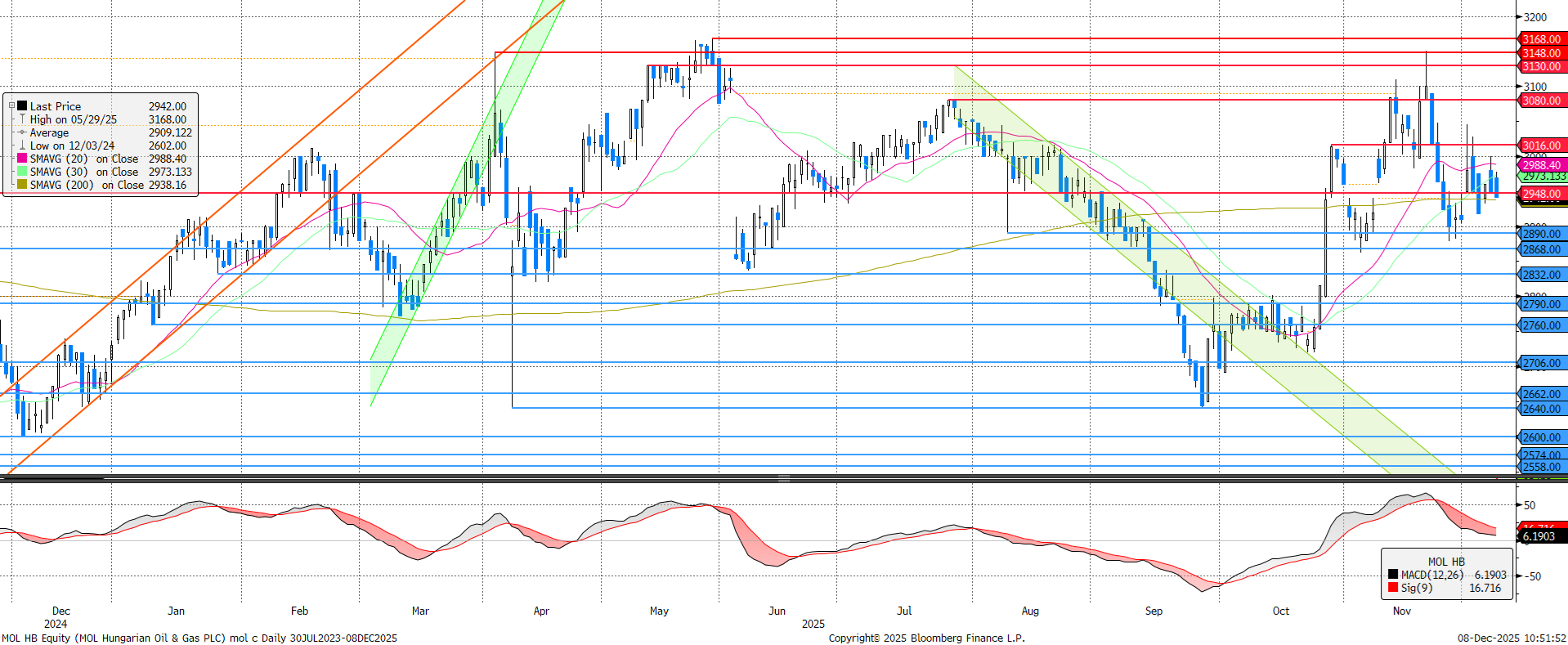Click the Low marker icon in legend

pyautogui.click(x=22, y=146)
